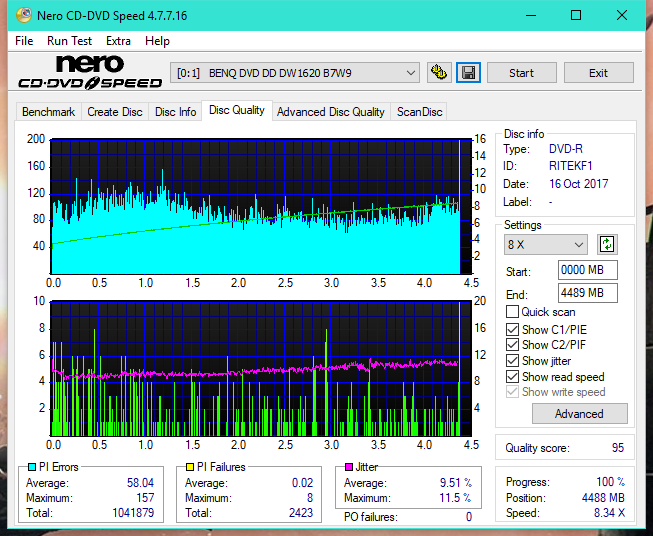Expand the 8 X speed dropdown
This screenshot has width=653, height=536.
546,244
